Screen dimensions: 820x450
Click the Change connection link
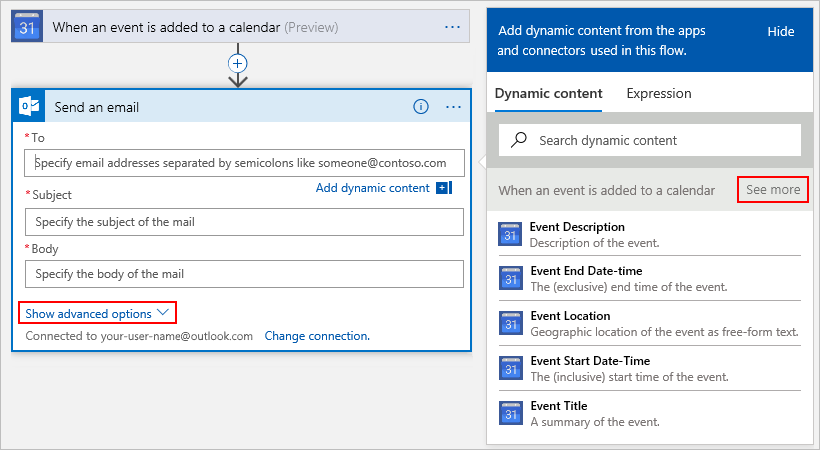pyautogui.click(x=317, y=336)
